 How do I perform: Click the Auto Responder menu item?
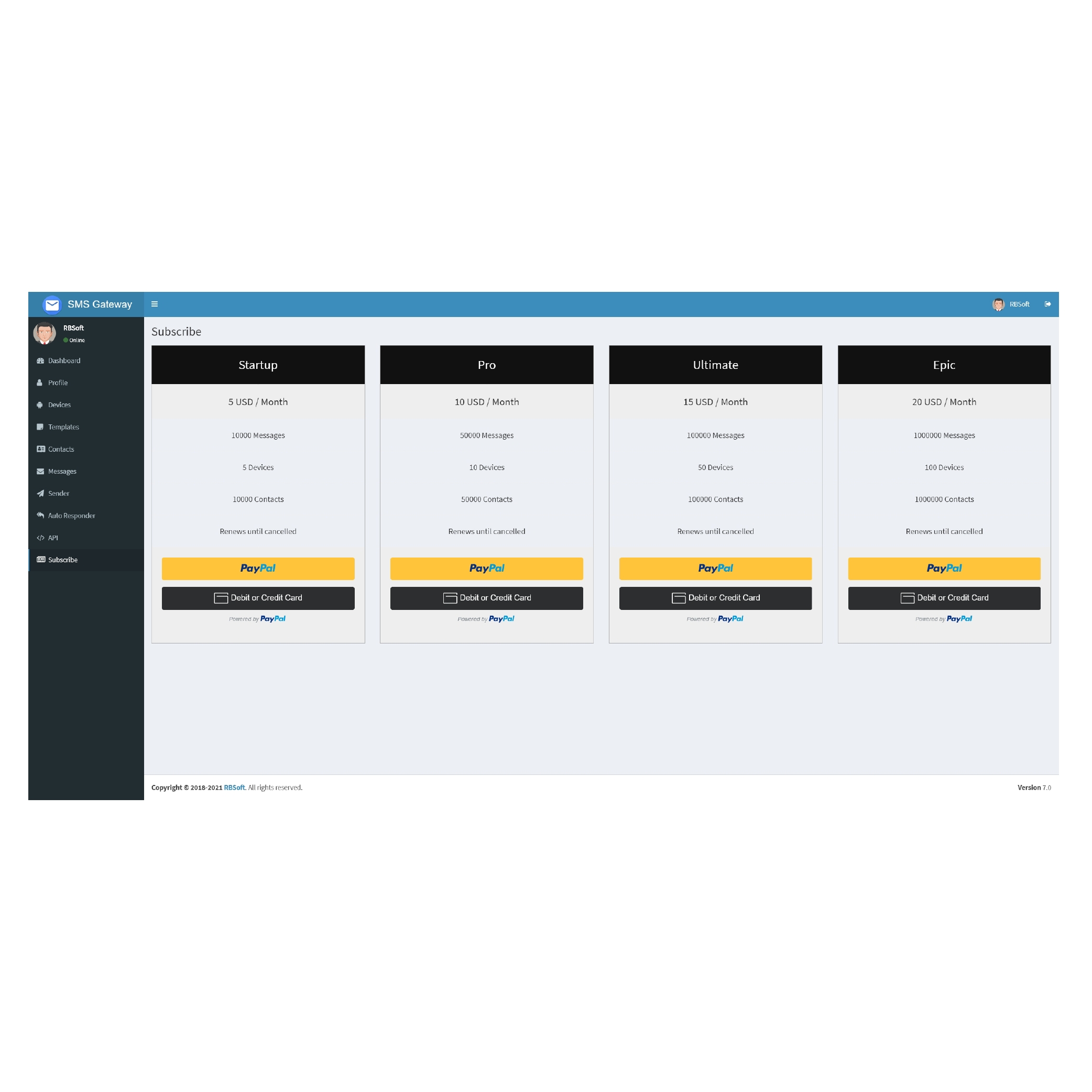pos(71,516)
